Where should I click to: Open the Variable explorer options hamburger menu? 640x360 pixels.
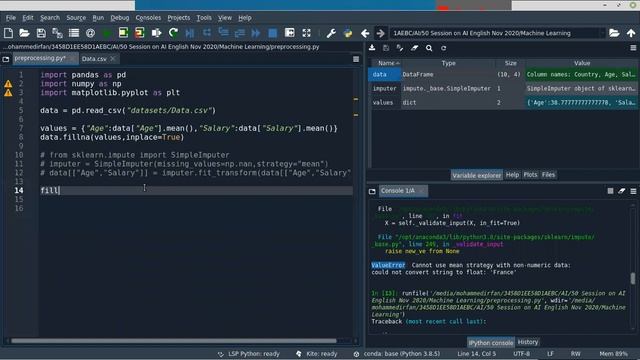[x=633, y=48]
